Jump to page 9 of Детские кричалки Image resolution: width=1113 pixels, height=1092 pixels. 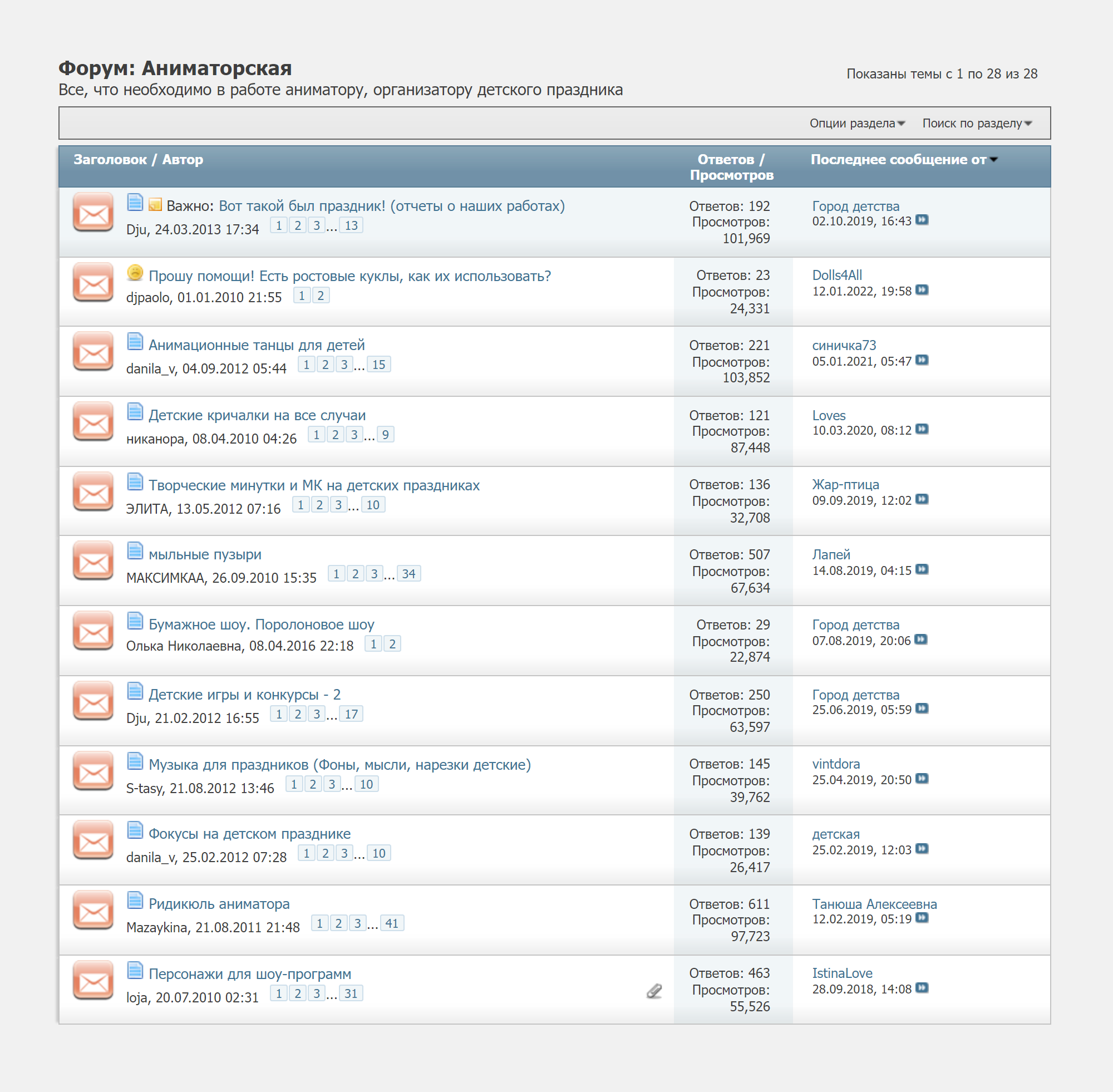click(385, 435)
